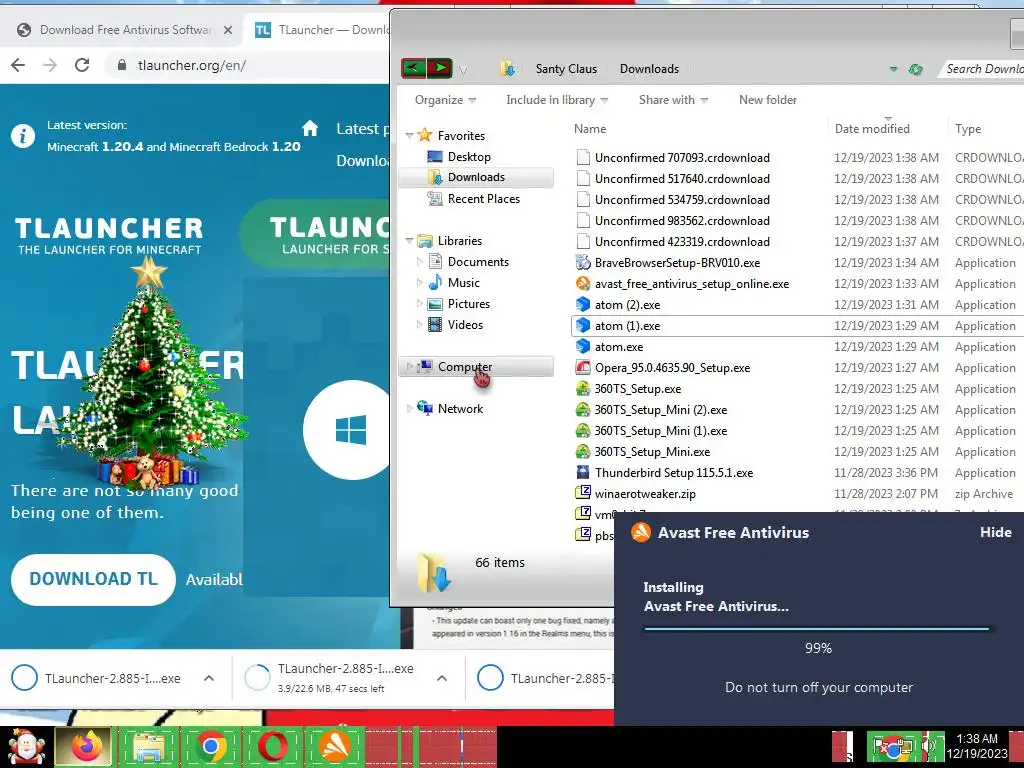Open options chevron for in-progress TLauncher download
The width and height of the screenshot is (1024, 768).
[x=442, y=678]
